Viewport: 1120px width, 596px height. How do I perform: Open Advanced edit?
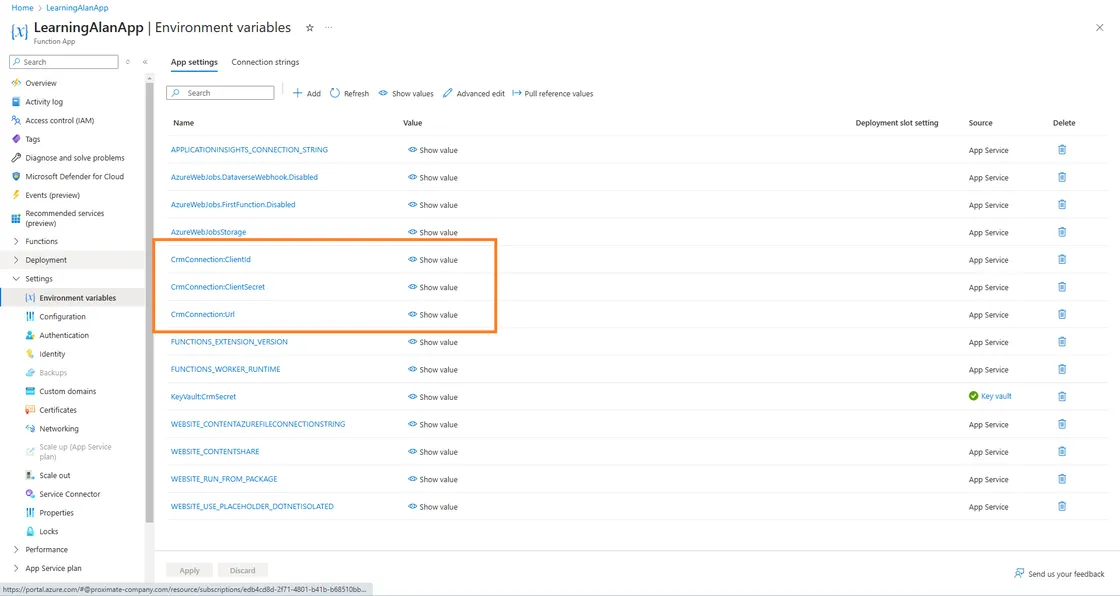point(474,94)
